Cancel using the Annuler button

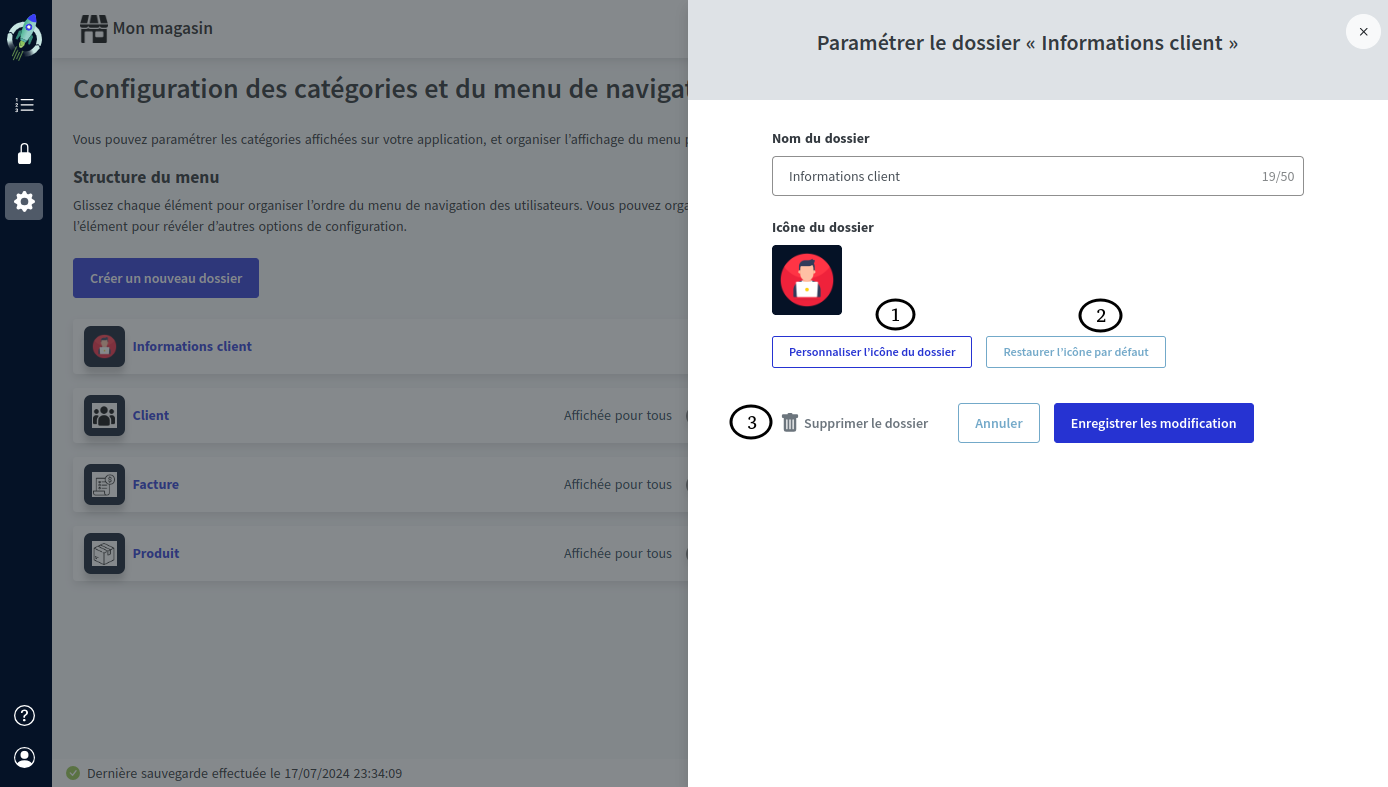click(x=998, y=422)
